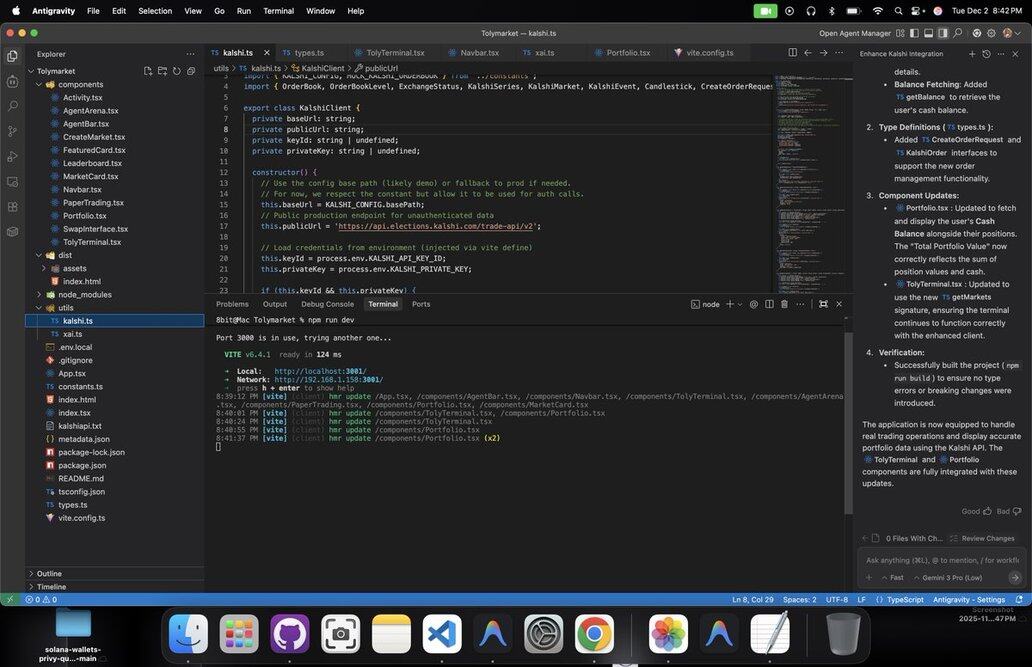Expand the node_modules folder
The height and width of the screenshot is (667, 1032).
(x=81, y=295)
